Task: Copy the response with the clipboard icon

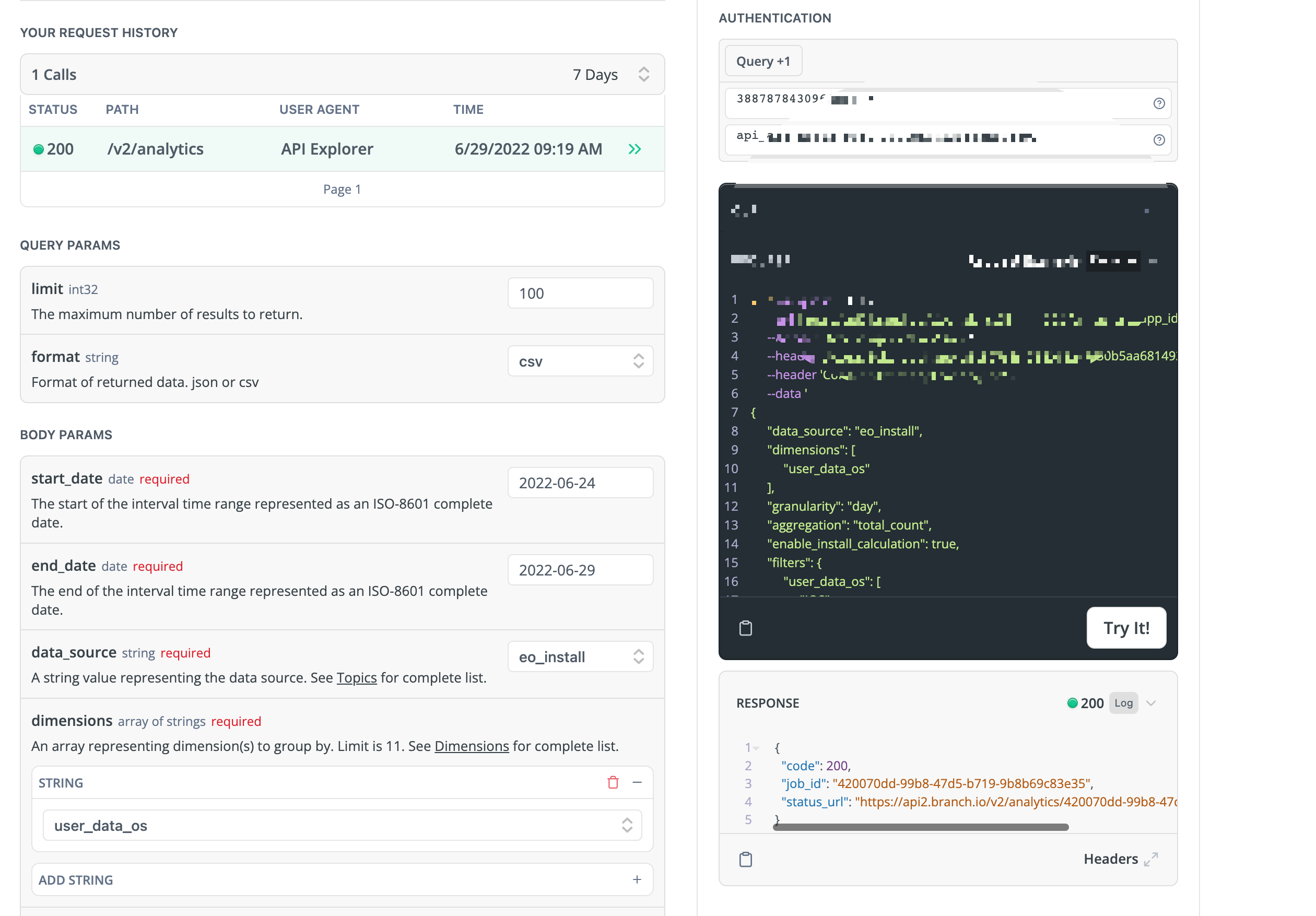Action: 745,859
